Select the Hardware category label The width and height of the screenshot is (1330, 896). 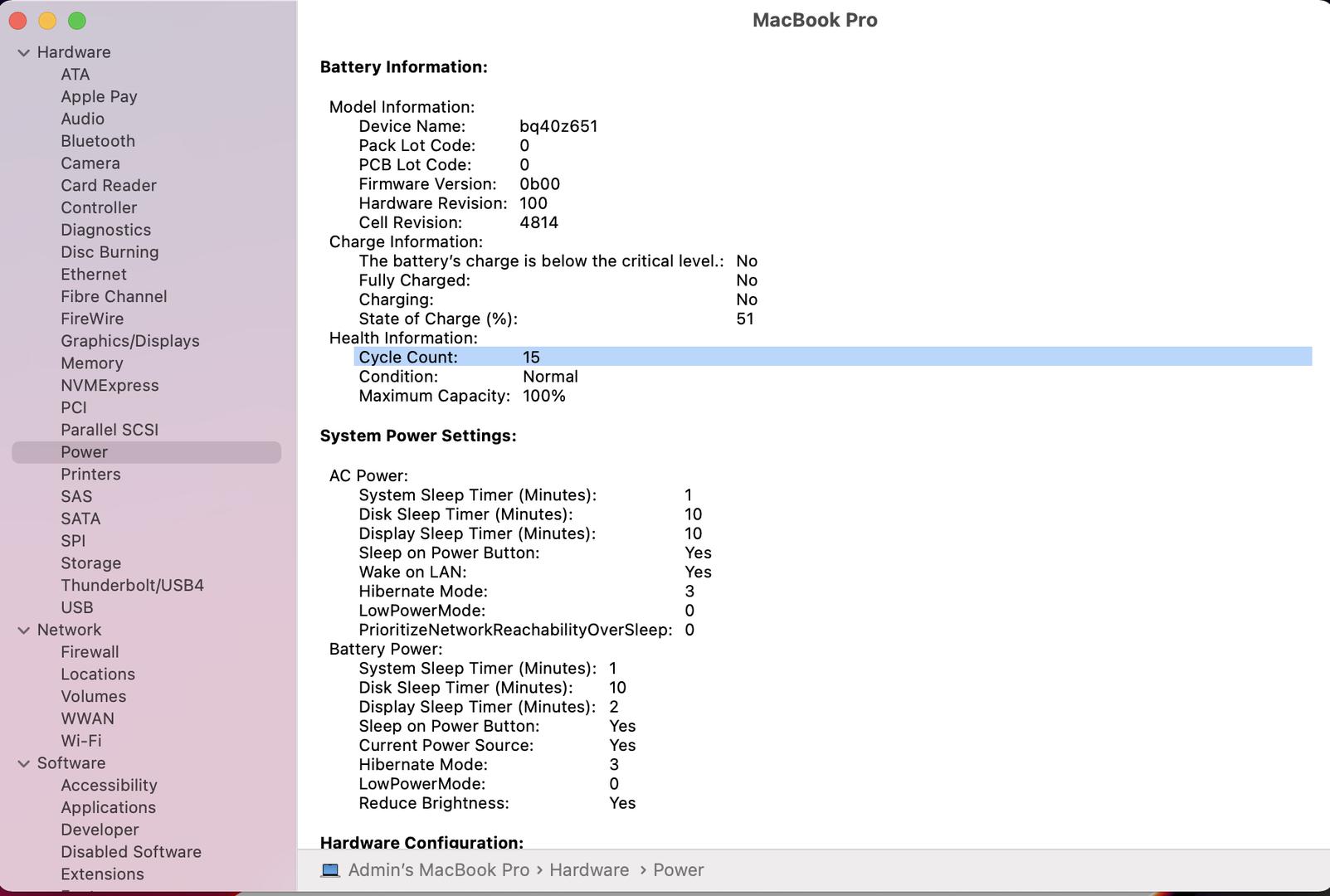coord(74,52)
